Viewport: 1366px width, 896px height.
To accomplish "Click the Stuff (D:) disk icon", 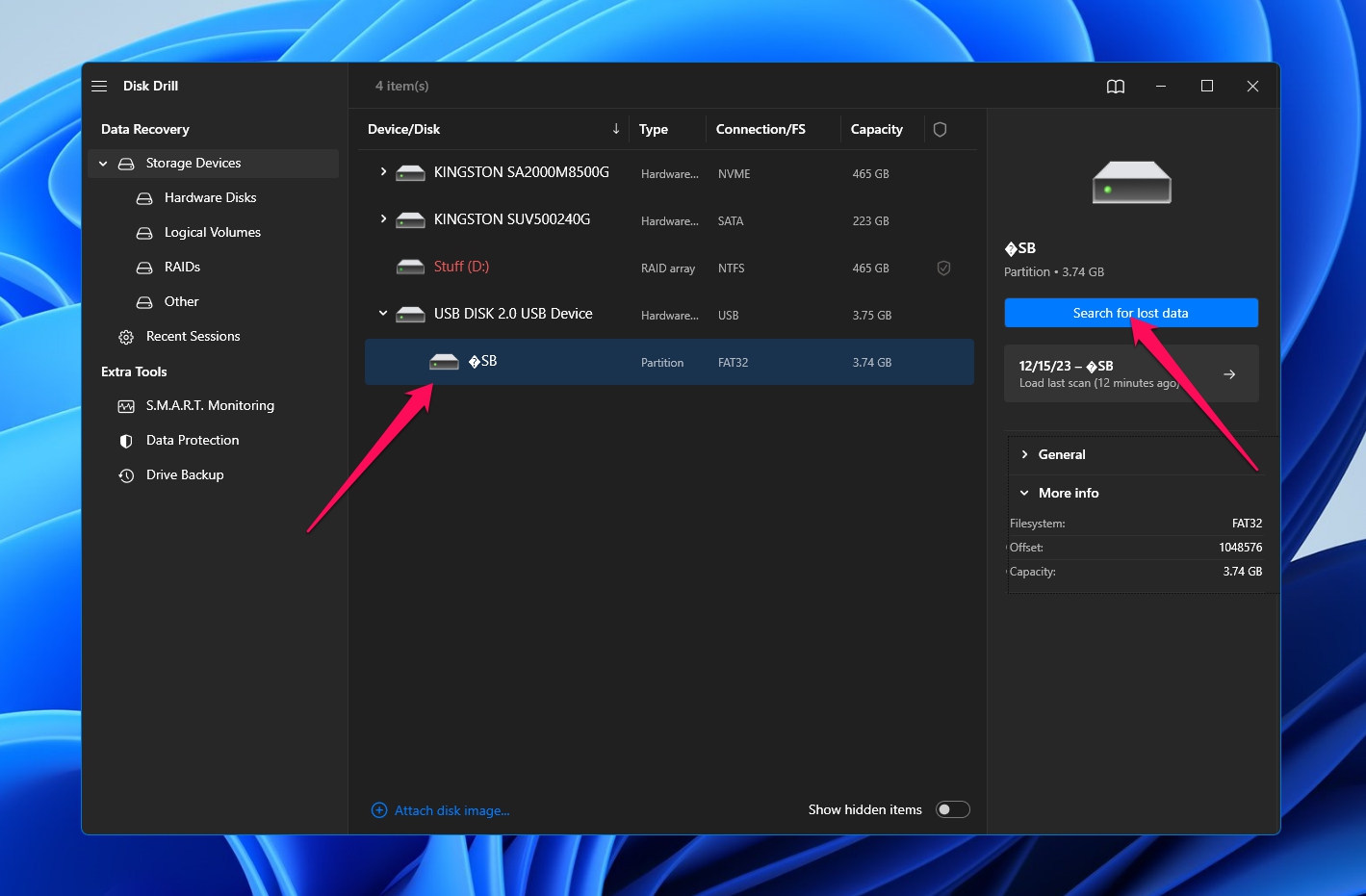I will pos(411,268).
